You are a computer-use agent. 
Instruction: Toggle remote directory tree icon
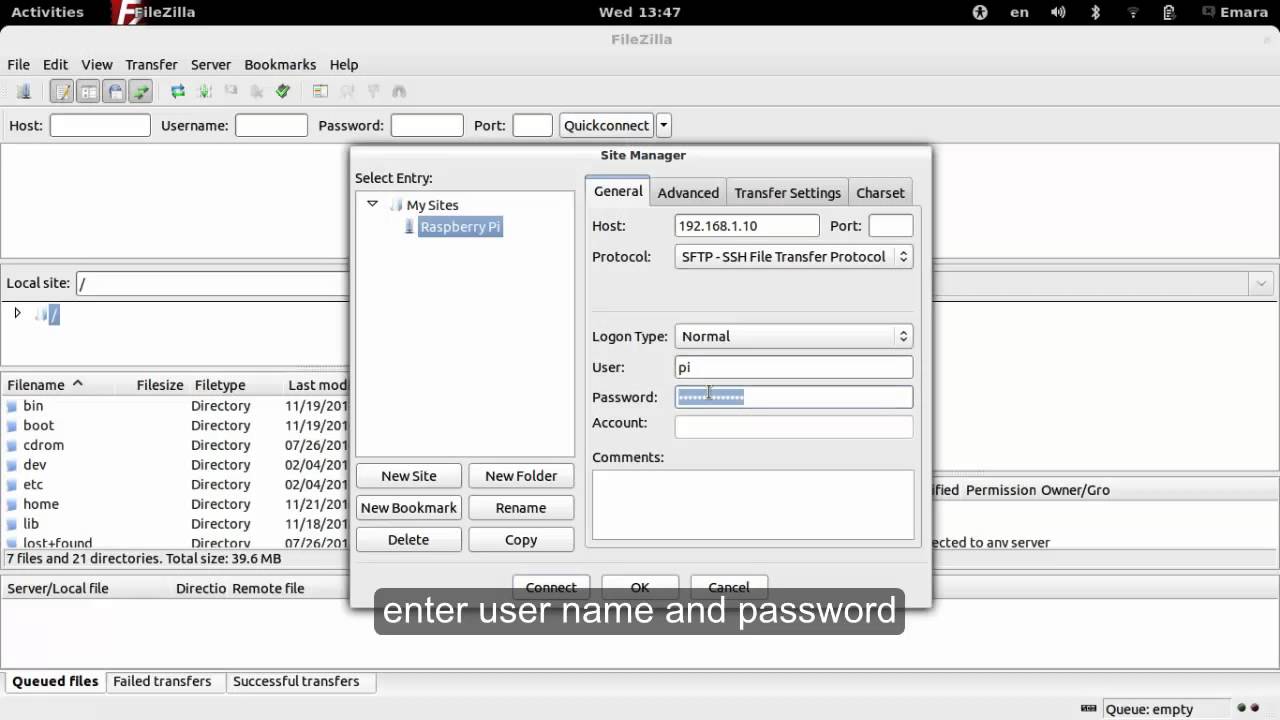pyautogui.click(x=114, y=91)
